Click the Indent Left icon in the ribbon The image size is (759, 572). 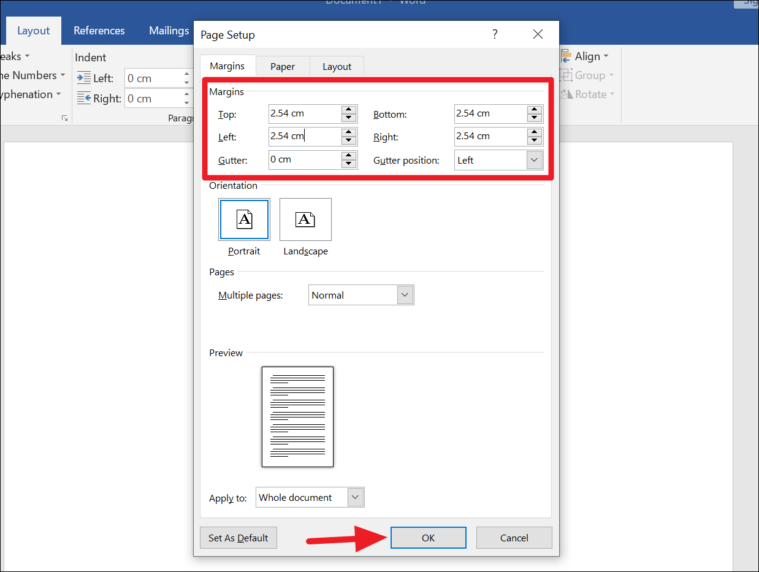(83, 78)
